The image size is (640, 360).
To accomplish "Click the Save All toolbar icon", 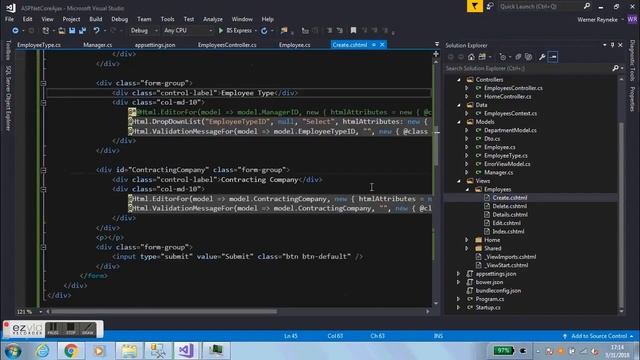I will pyautogui.click(x=82, y=31).
